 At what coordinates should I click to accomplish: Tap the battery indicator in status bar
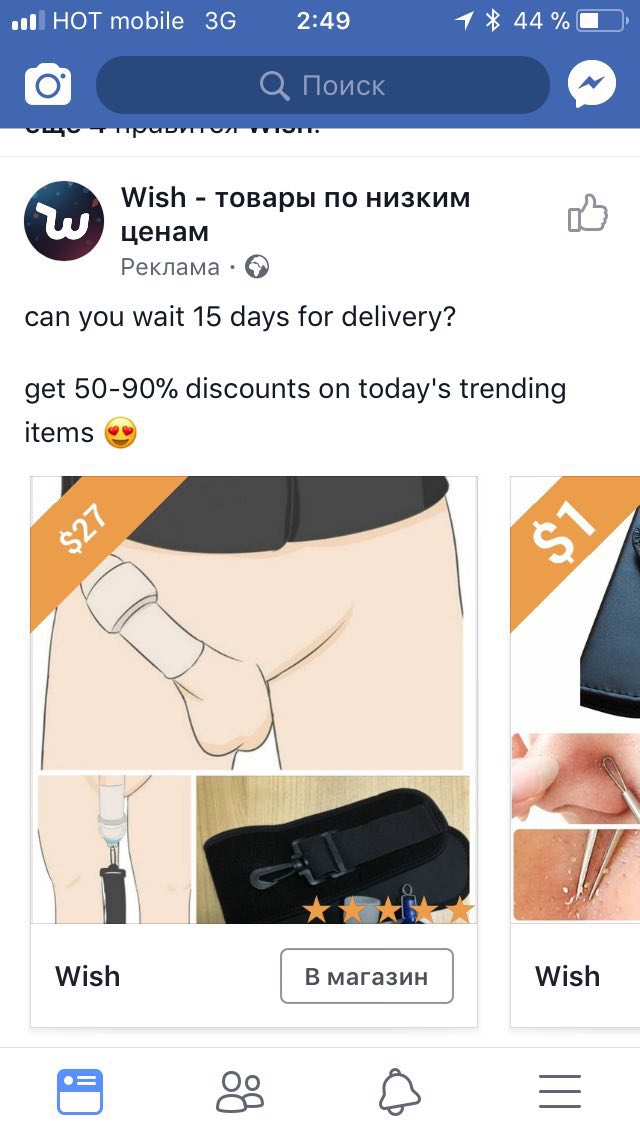pos(602,21)
